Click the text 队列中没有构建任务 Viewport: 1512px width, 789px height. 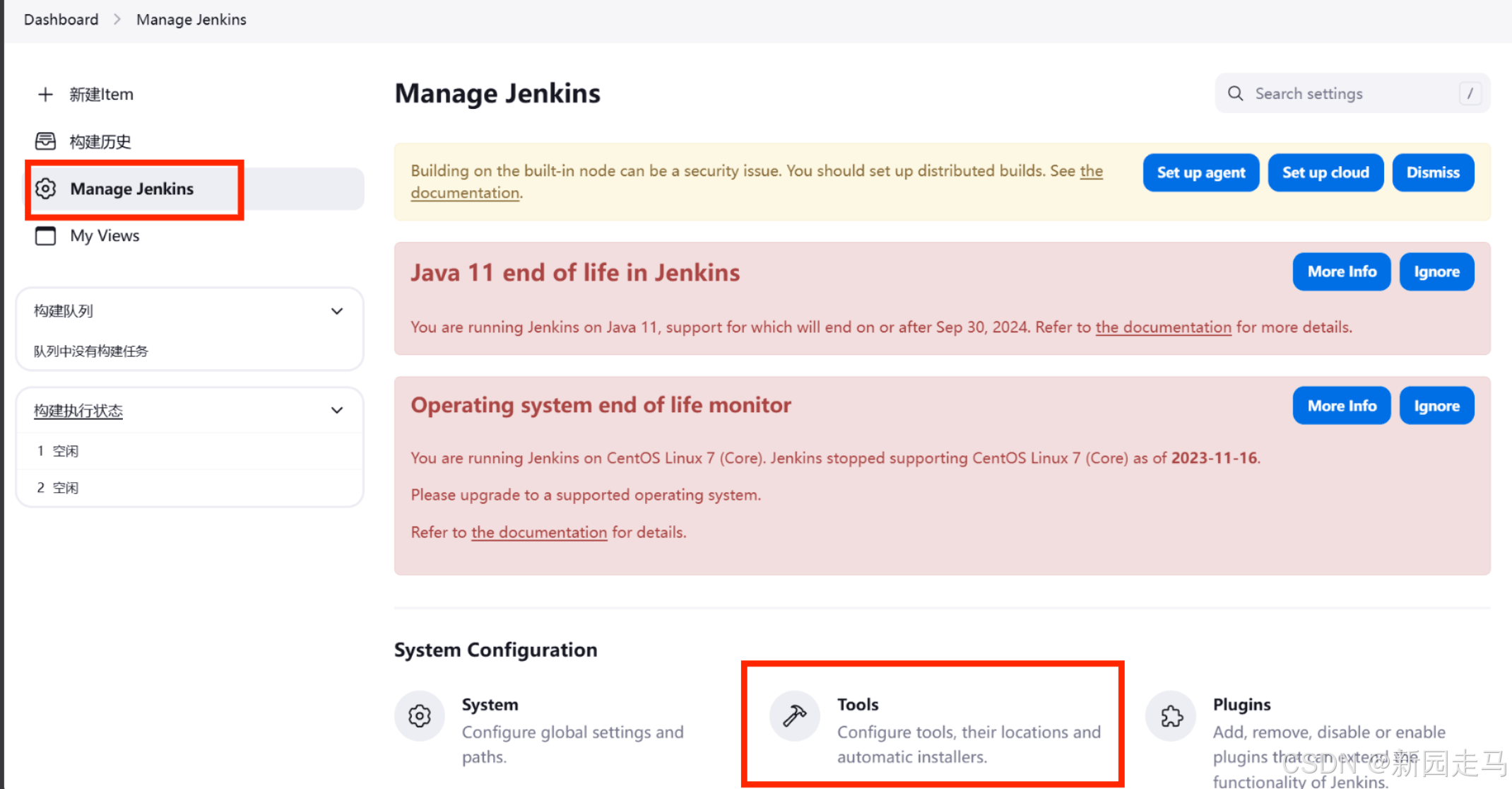click(91, 351)
